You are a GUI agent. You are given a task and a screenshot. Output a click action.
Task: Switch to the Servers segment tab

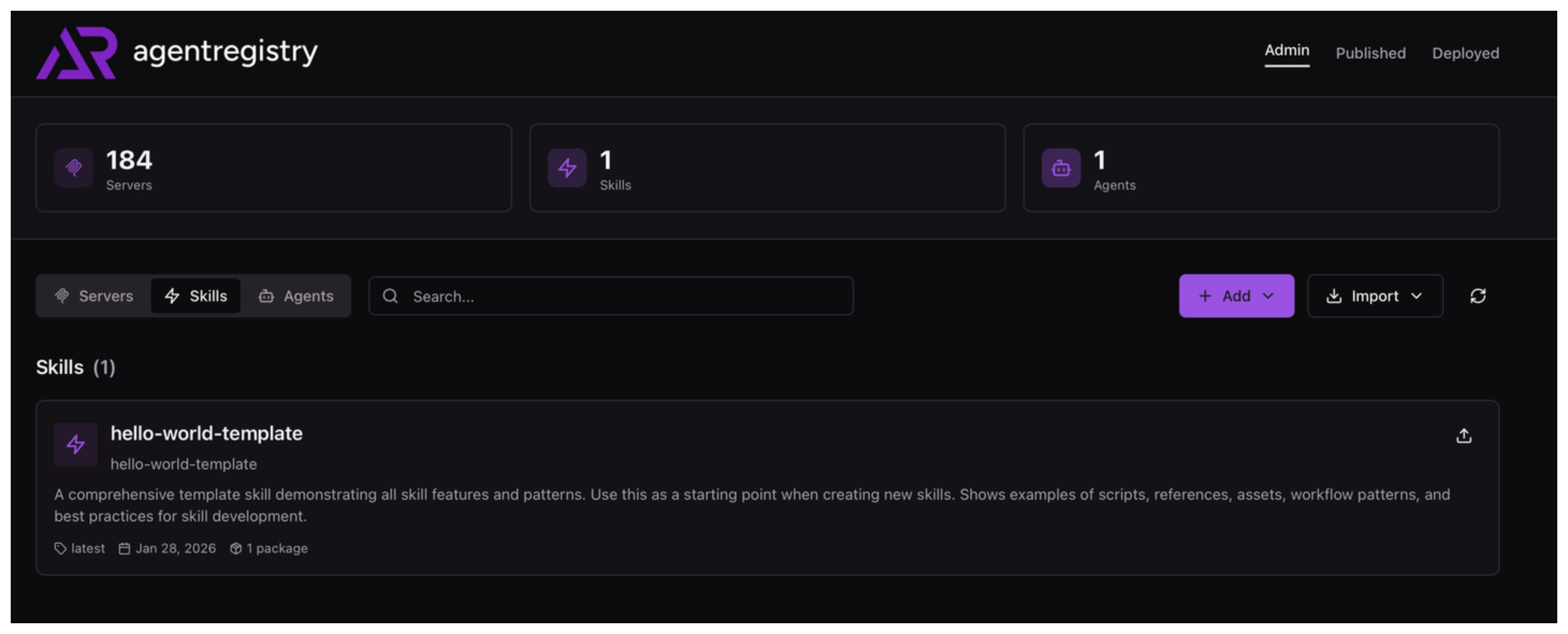pyautogui.click(x=95, y=296)
